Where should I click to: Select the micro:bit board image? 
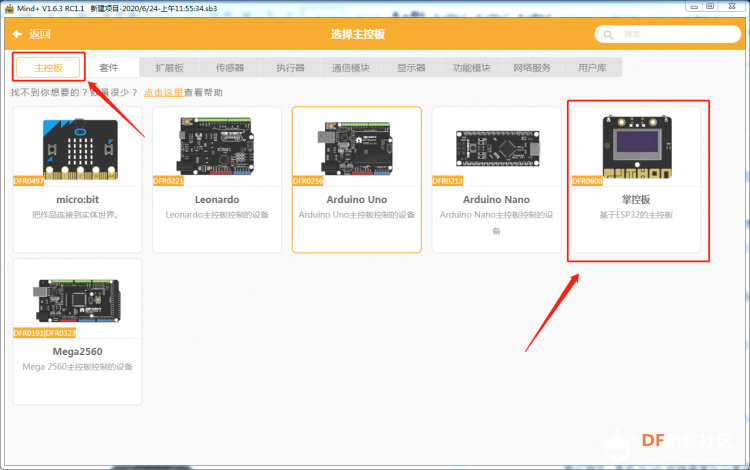click(80, 149)
